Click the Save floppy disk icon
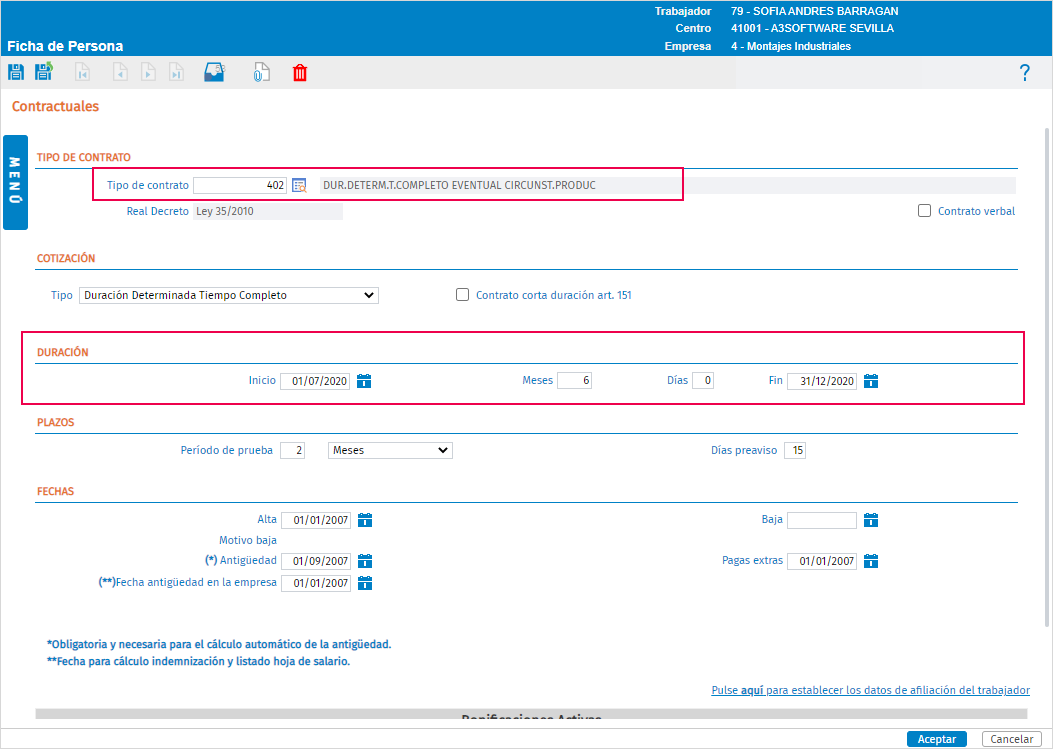This screenshot has width=1053, height=749. [15, 72]
